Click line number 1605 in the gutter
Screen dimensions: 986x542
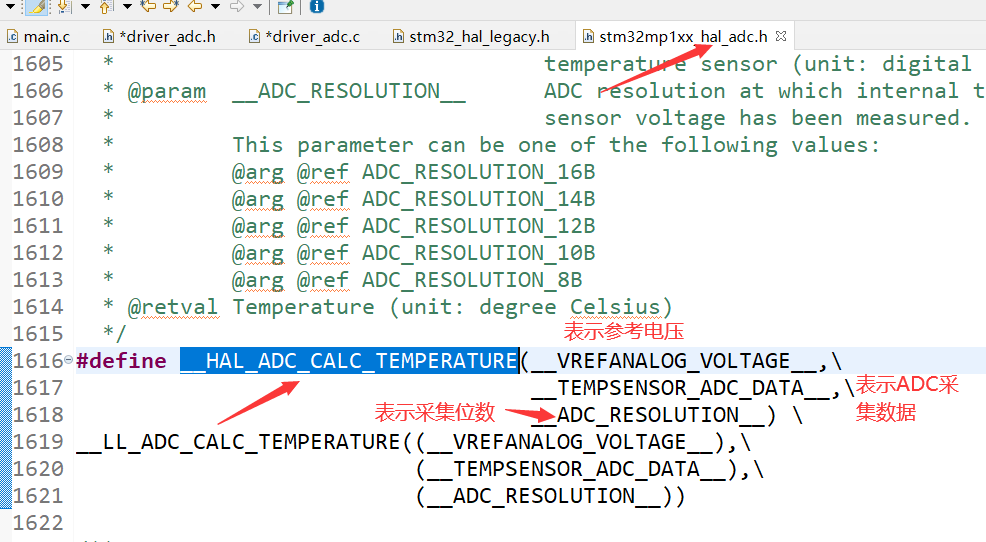38,64
